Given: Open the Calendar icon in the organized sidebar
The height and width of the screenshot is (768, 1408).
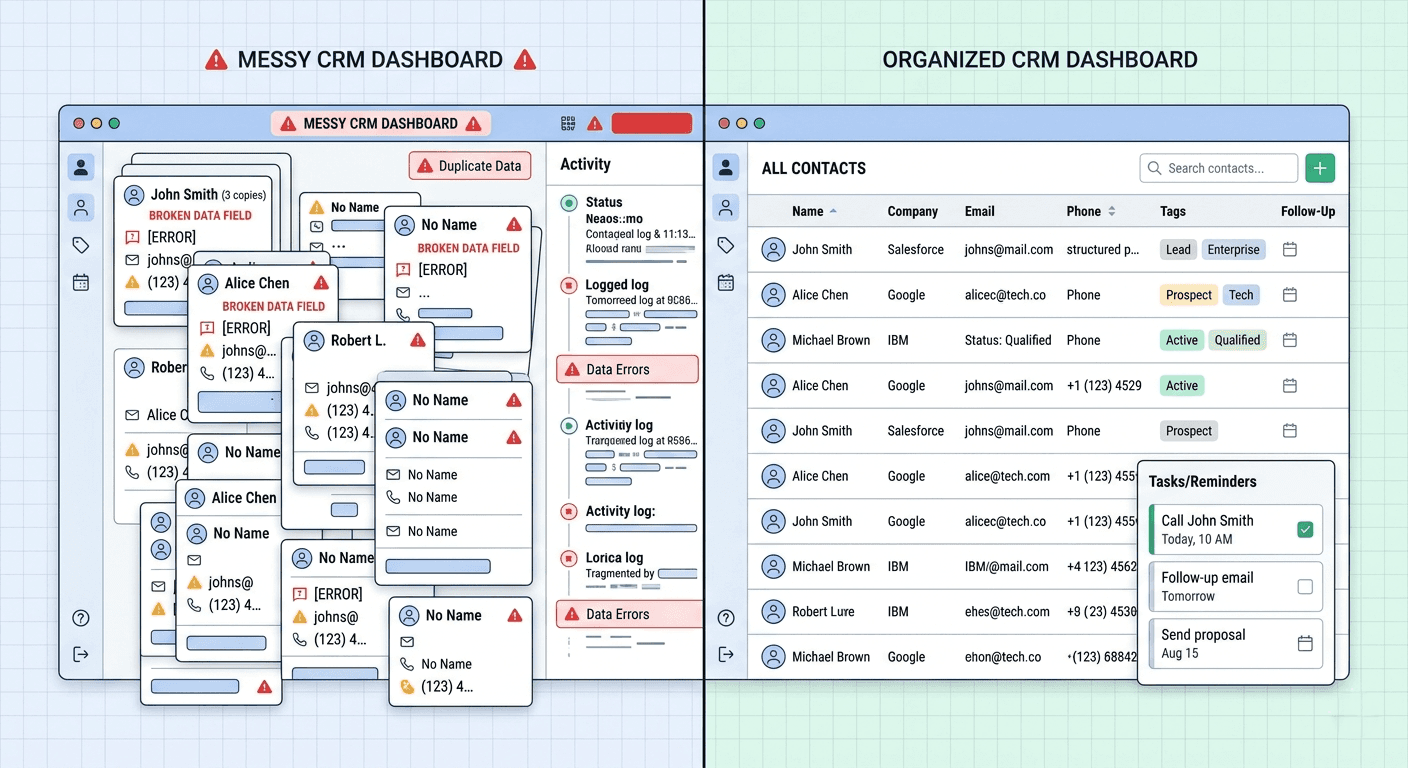Looking at the screenshot, I should click(x=726, y=283).
